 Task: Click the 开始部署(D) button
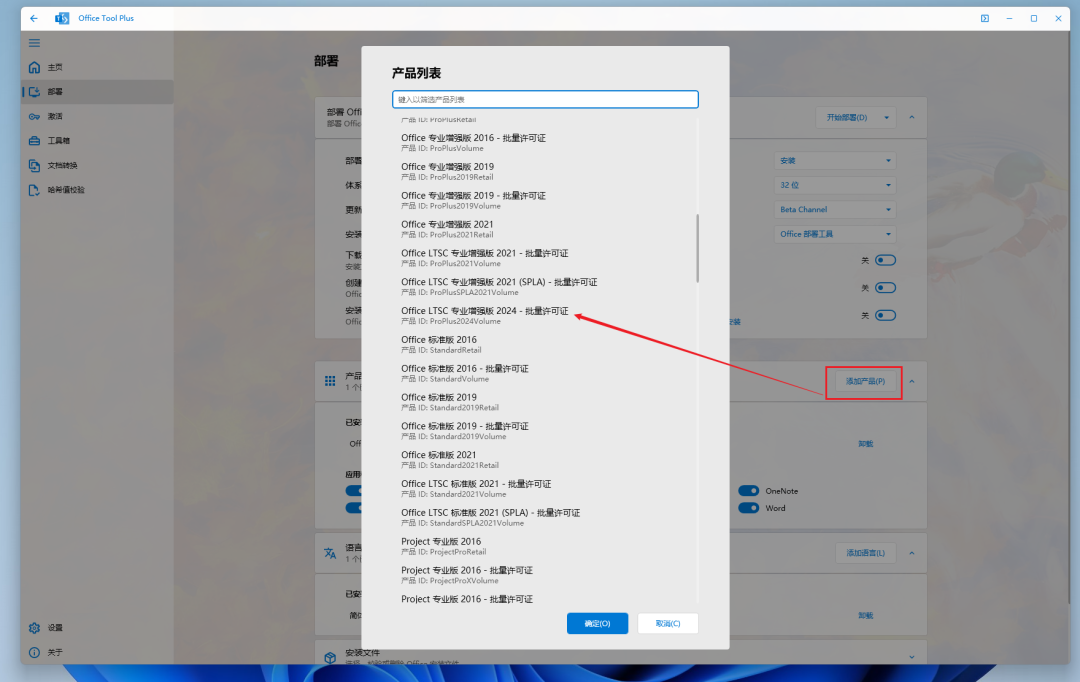point(847,118)
